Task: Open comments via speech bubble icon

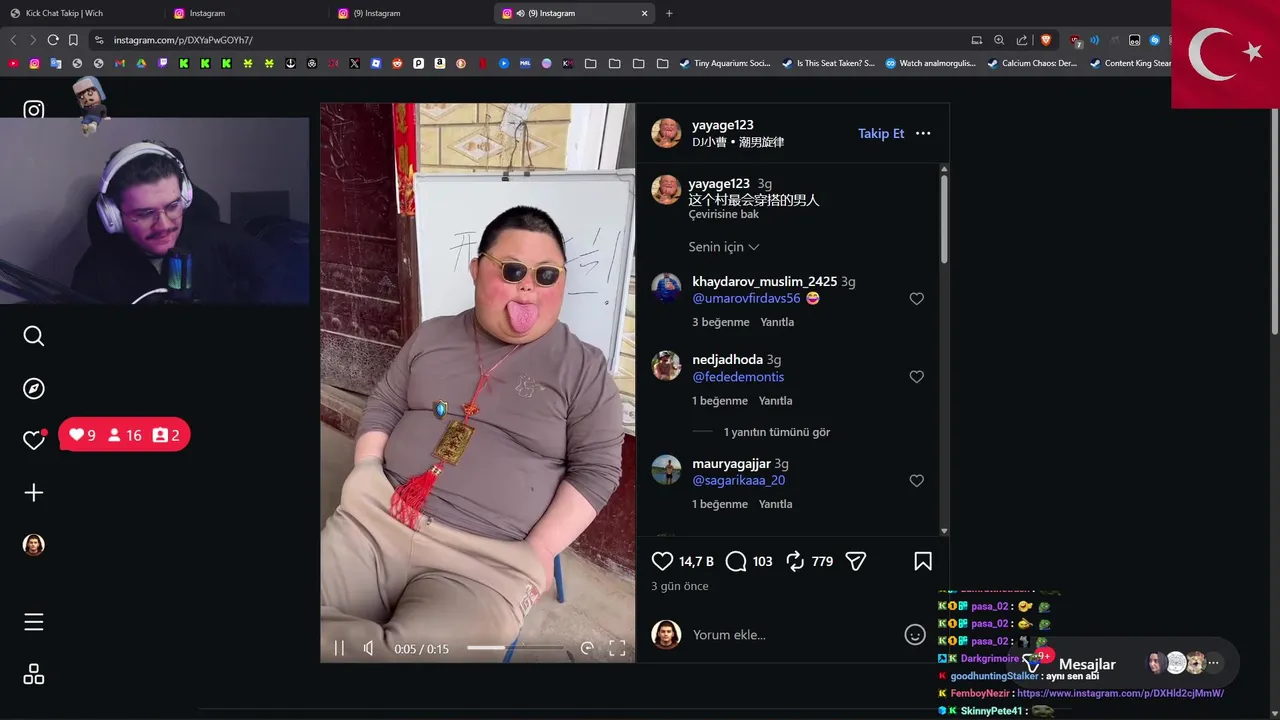Action: click(736, 562)
